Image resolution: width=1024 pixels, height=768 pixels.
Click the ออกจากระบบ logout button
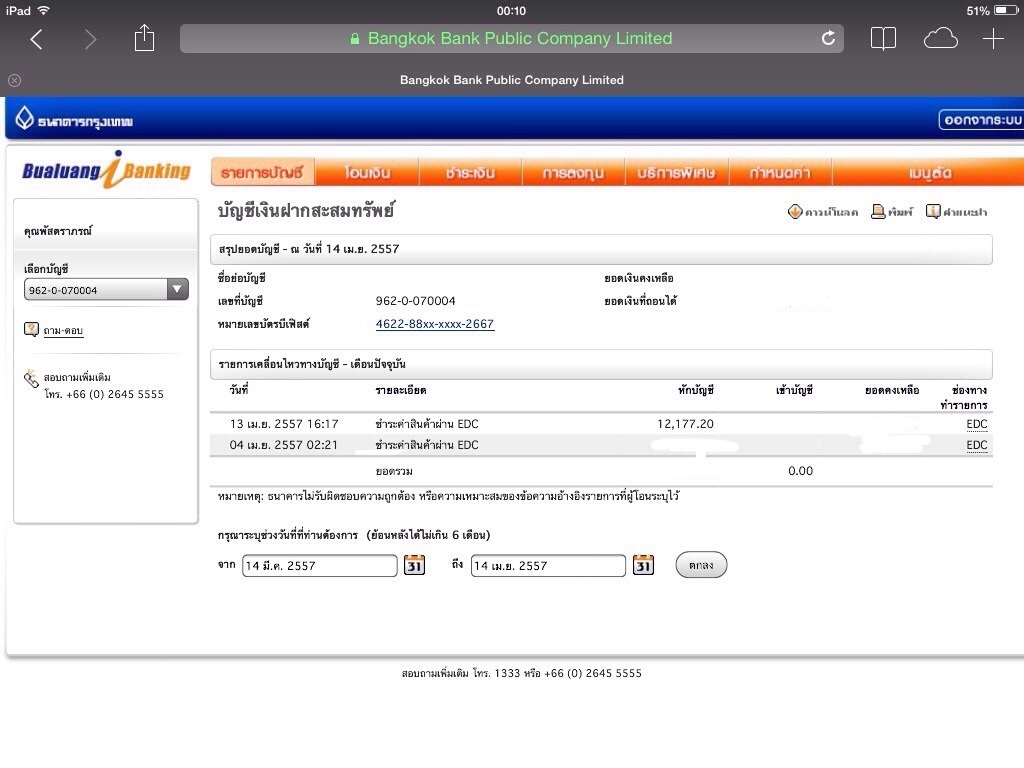point(981,120)
